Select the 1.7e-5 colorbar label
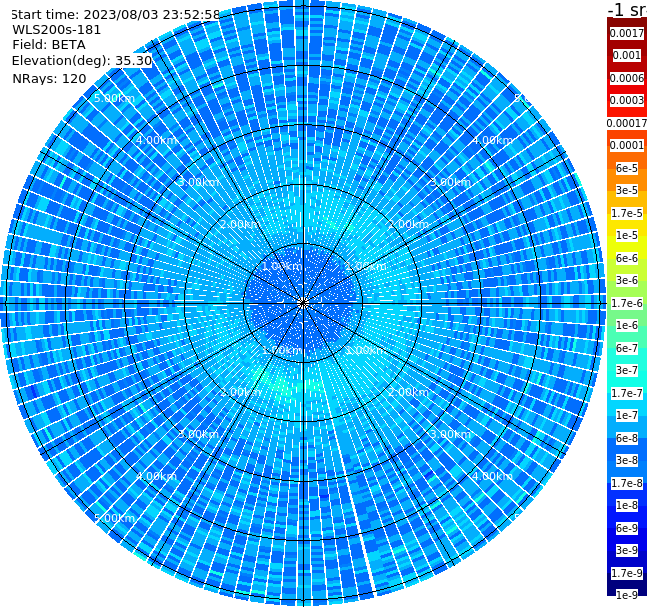 627,213
